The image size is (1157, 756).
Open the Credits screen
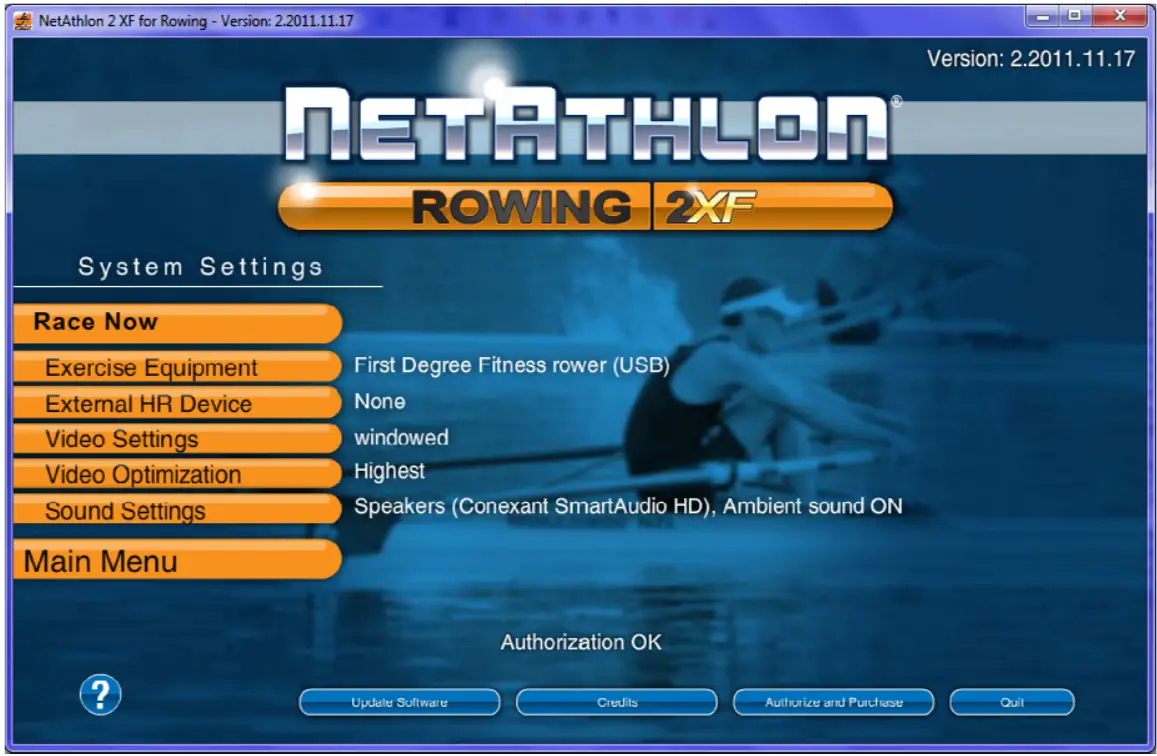(616, 701)
